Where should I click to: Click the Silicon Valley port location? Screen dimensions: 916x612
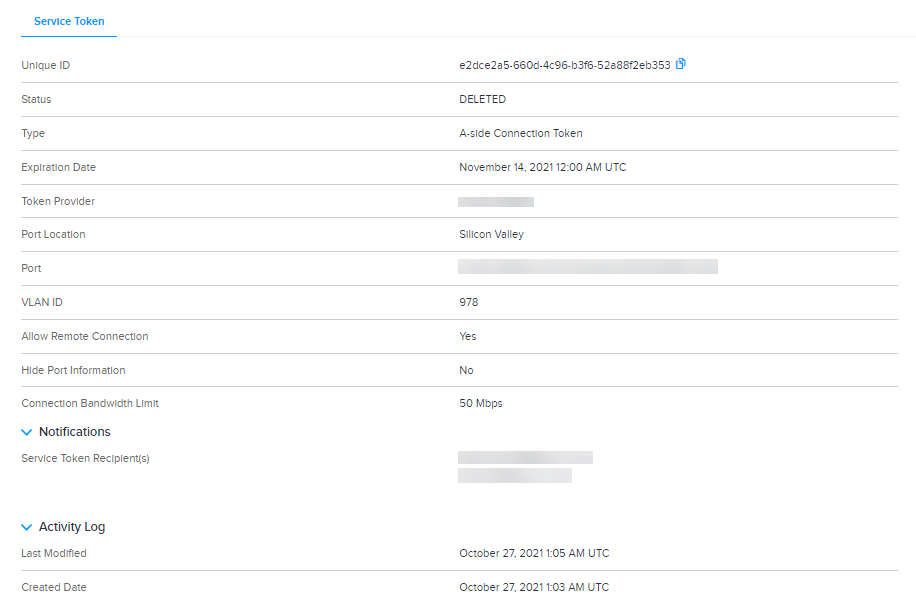[491, 234]
